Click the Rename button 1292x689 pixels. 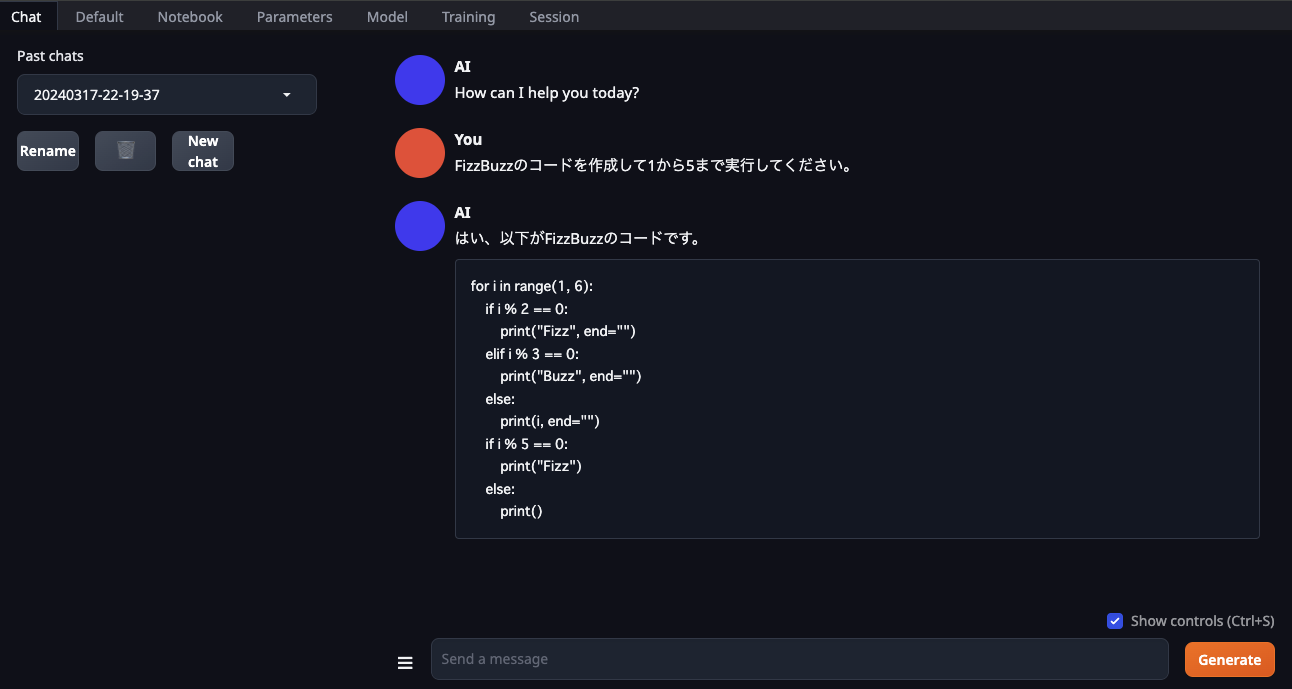tap(48, 151)
